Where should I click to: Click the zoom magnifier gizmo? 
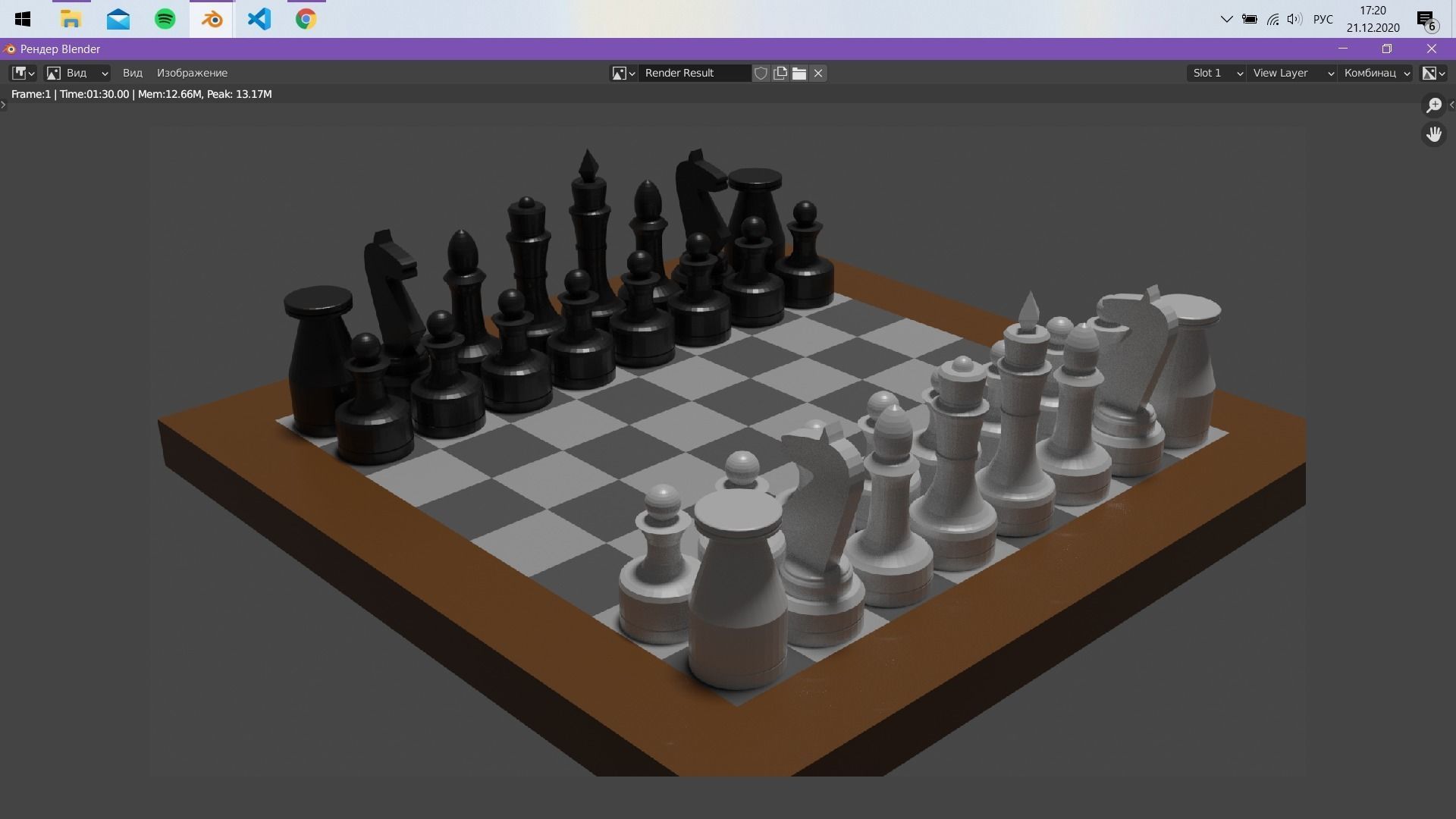coord(1433,105)
